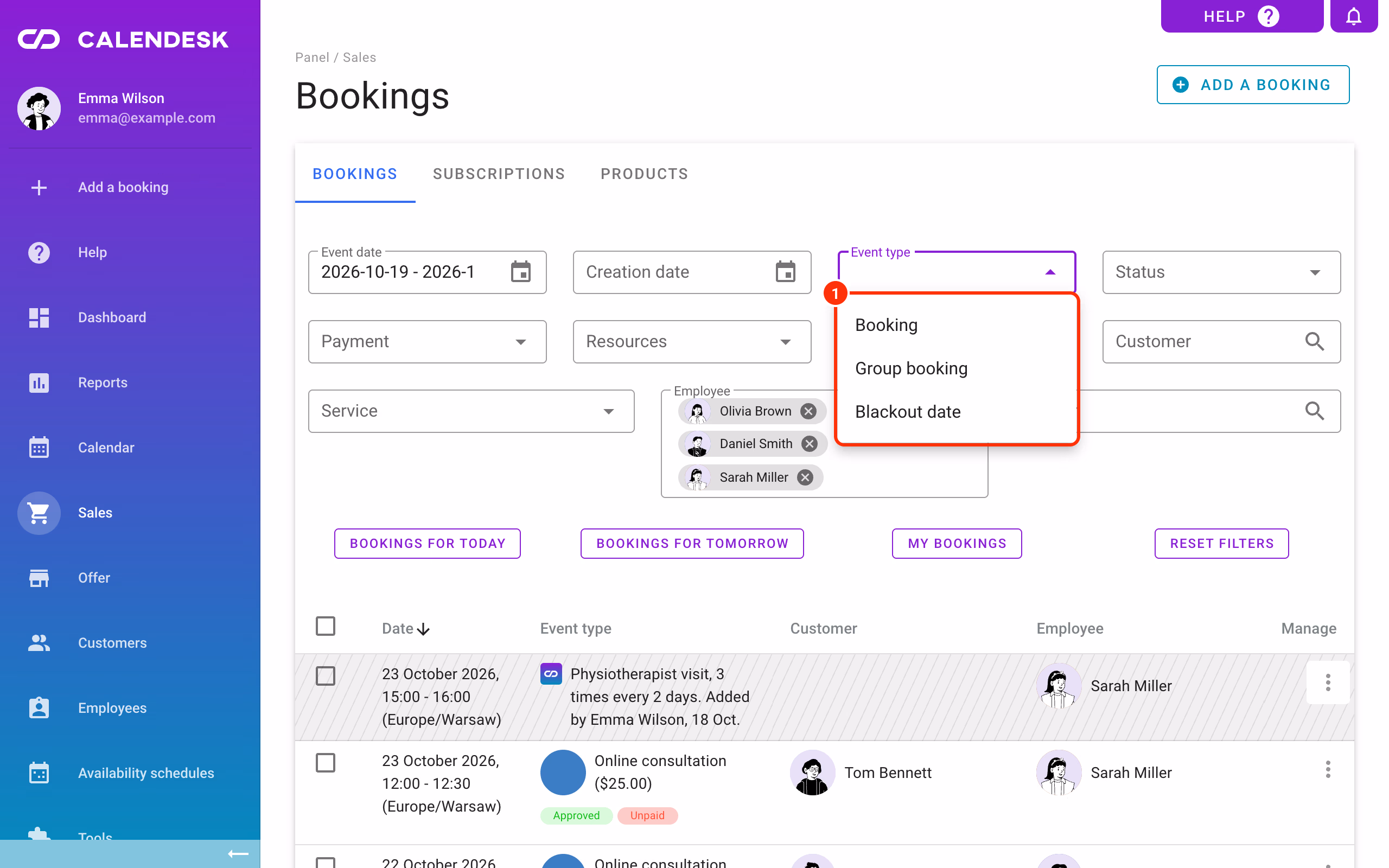The height and width of the screenshot is (868, 1389).
Task: Click Bookings for Today button
Action: pos(427,543)
